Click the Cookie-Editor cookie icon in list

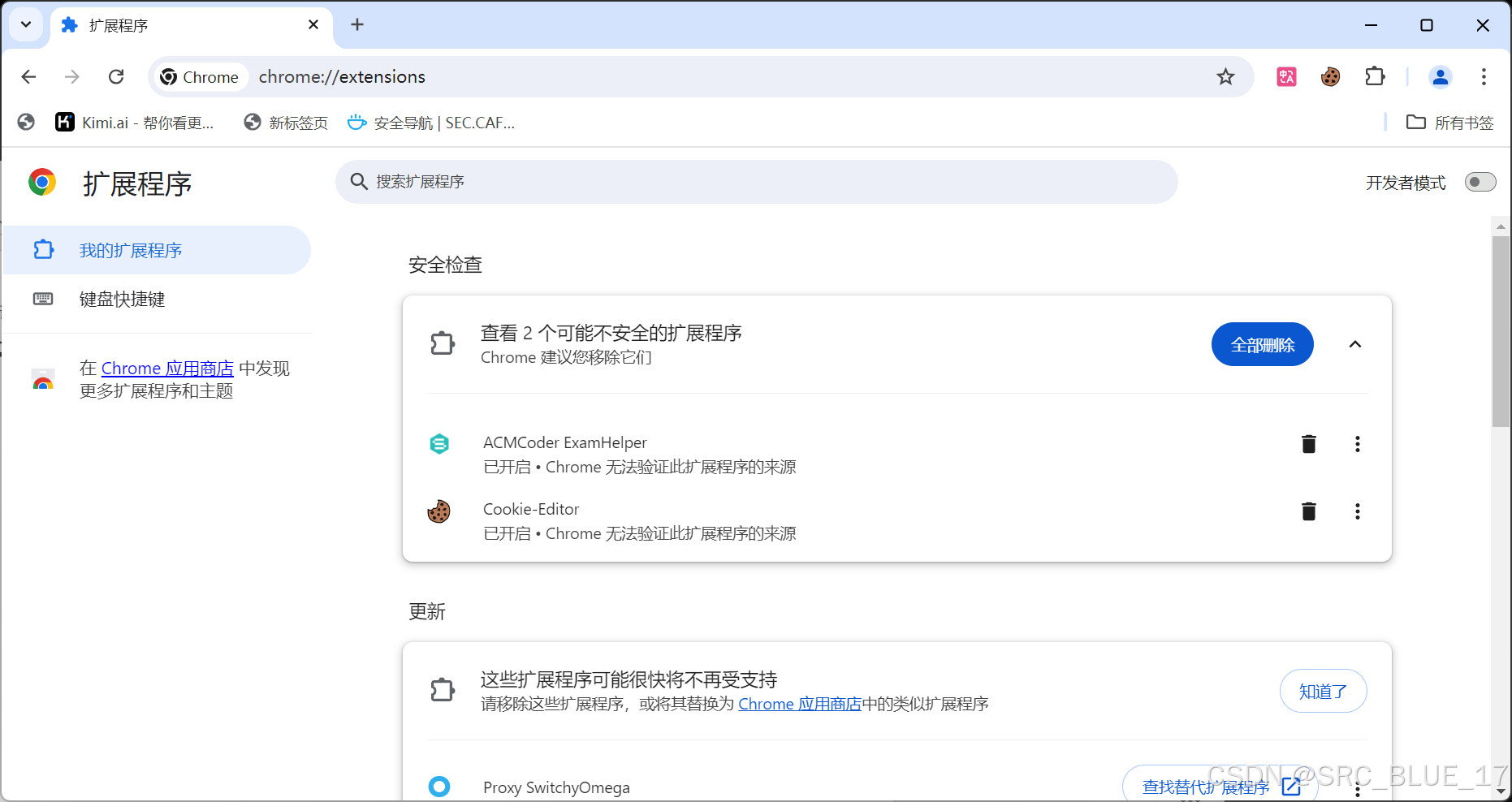pyautogui.click(x=439, y=511)
